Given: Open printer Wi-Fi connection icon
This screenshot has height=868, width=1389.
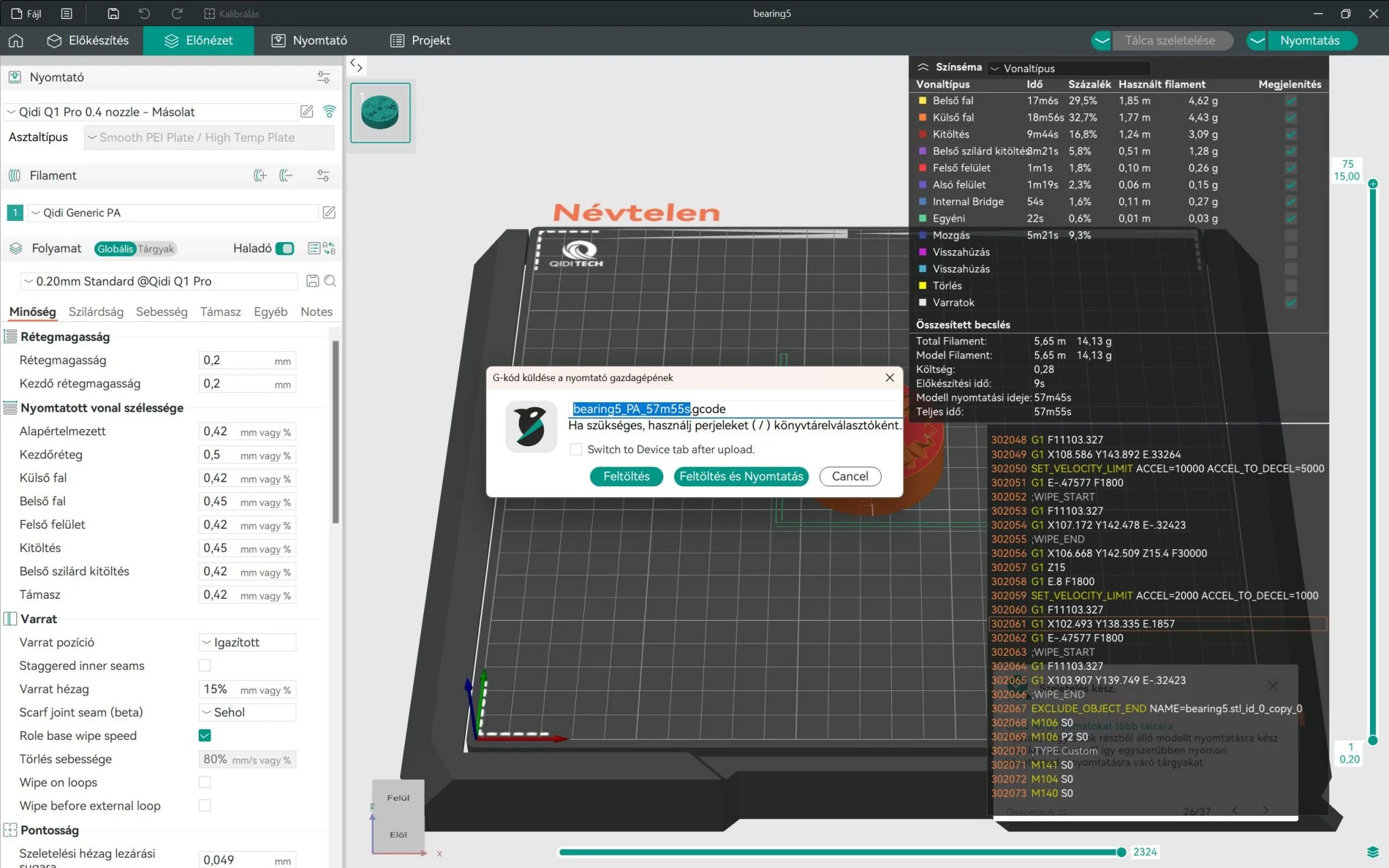Looking at the screenshot, I should (329, 111).
